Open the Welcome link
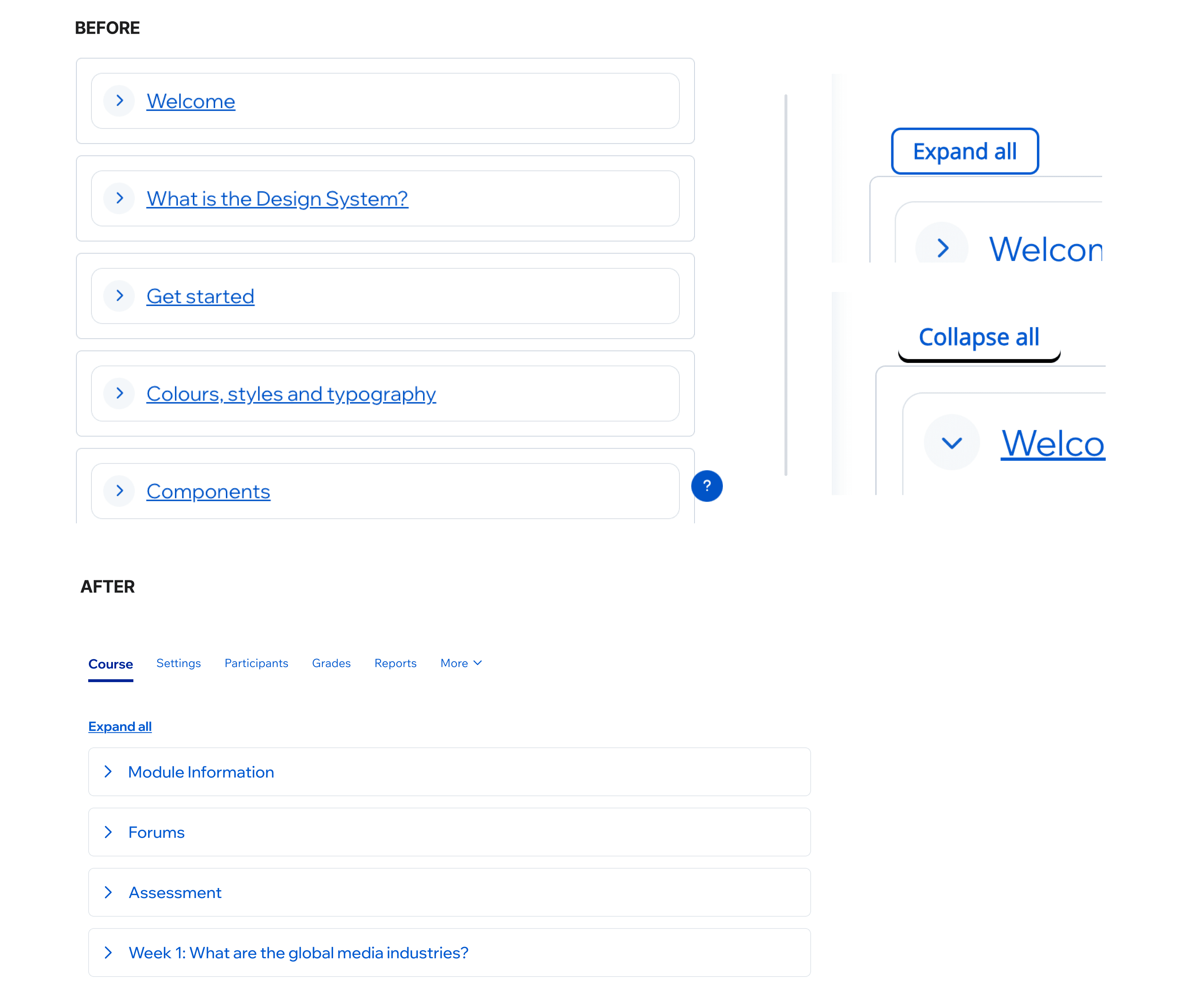This screenshot has width=1204, height=997. 190,101
